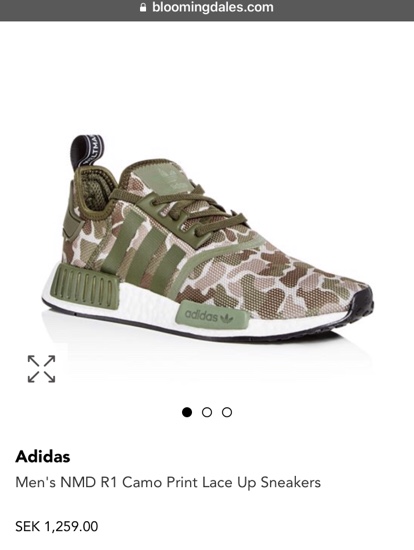
Task: Click the adidas trefoil logo badge on the midsole
Action: (x=212, y=315)
